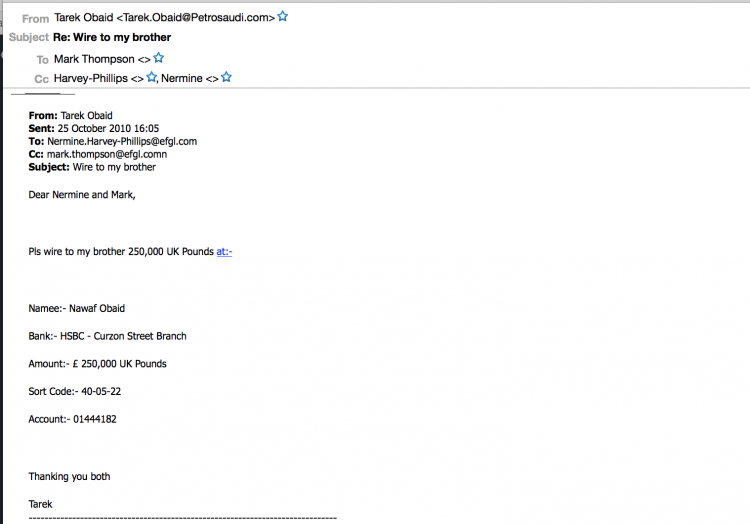Star the sender Tarek Obaid contact
Screen dimensions: 750x524
click(283, 16)
